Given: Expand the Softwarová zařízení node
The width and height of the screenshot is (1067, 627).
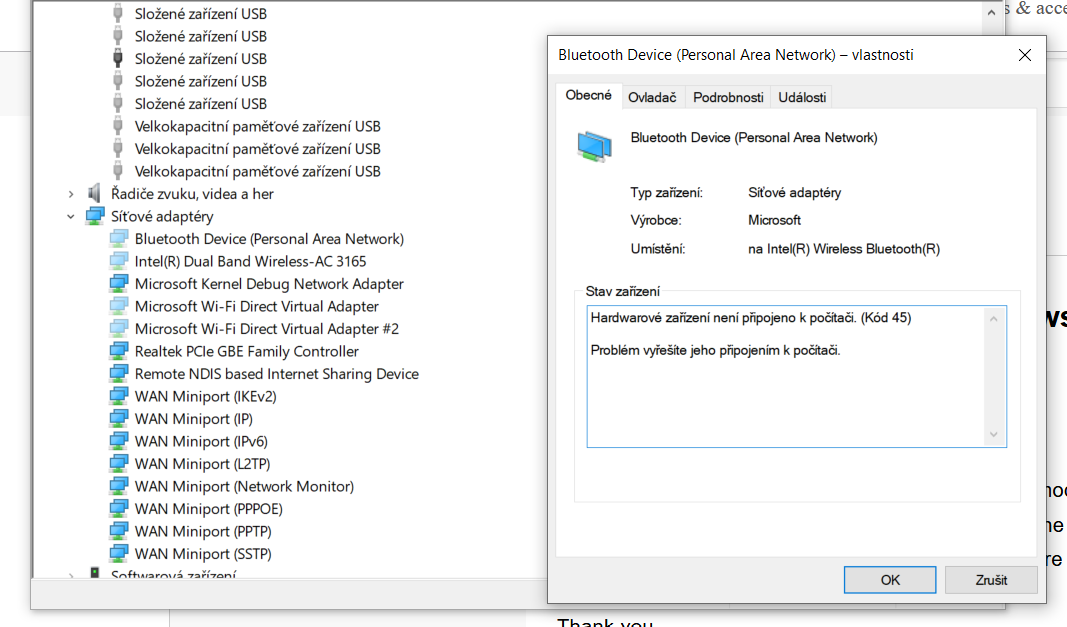Looking at the screenshot, I should coord(71,576).
